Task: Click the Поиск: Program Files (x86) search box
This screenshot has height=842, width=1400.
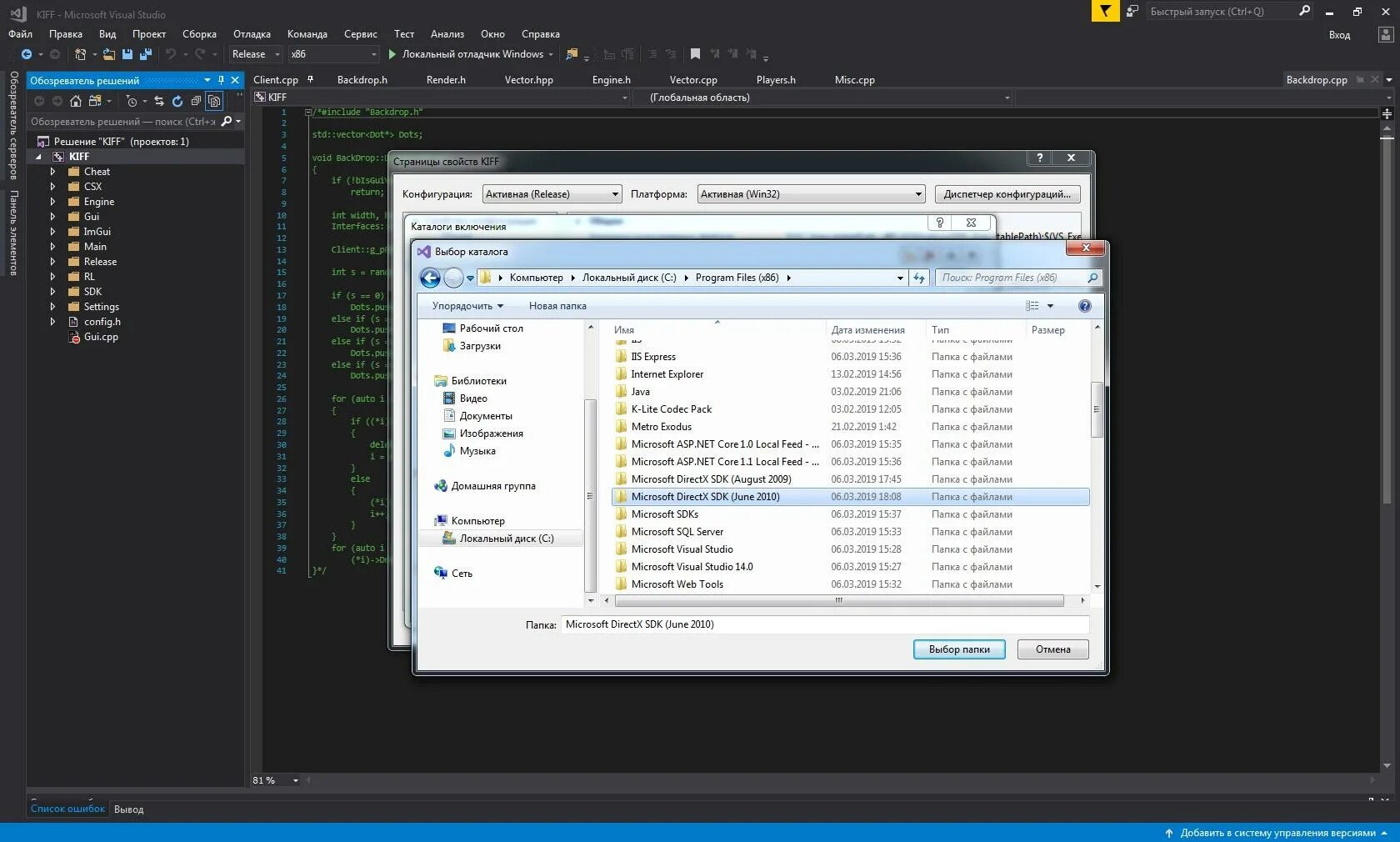Action: (1018, 278)
